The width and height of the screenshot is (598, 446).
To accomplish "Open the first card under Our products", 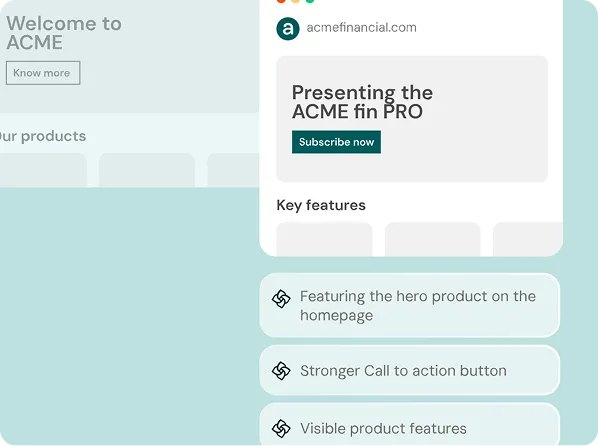I will pos(43,170).
